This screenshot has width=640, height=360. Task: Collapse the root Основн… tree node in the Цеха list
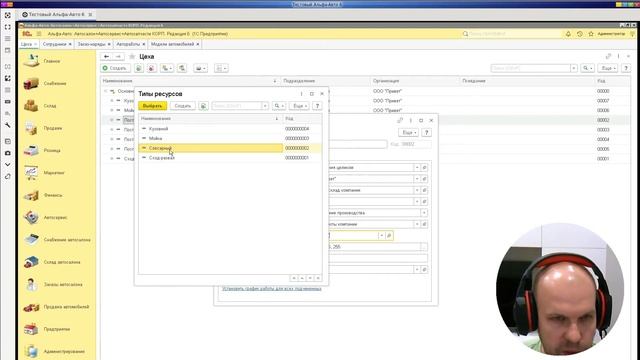coord(105,91)
